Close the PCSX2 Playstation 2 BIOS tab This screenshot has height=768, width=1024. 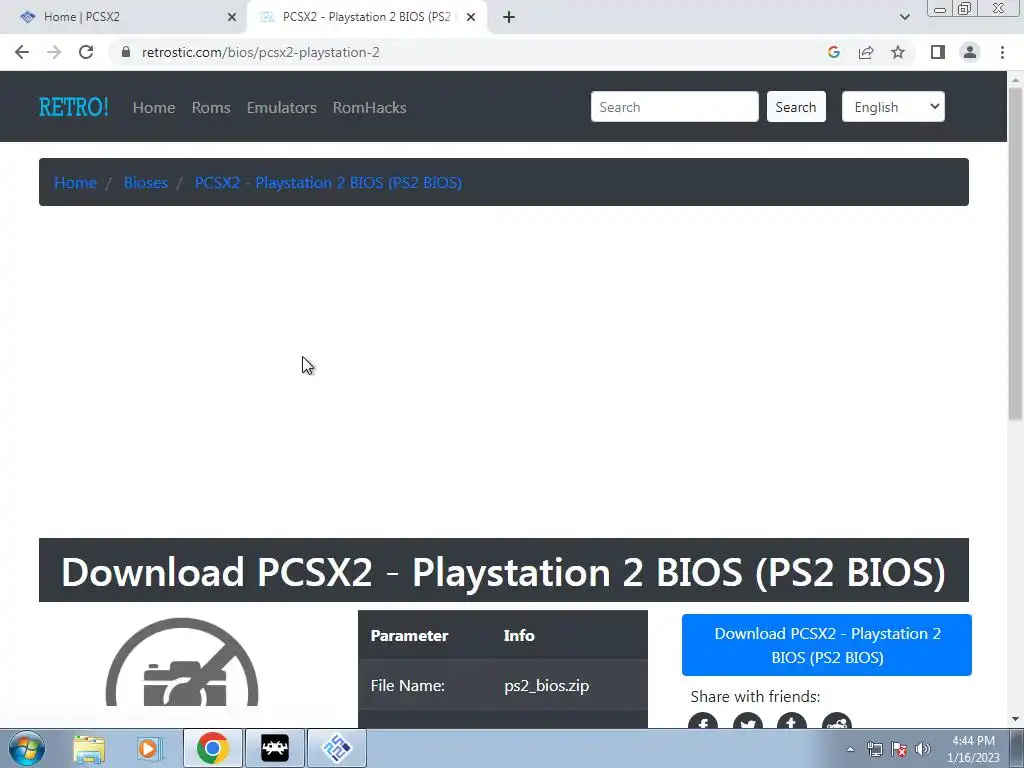[x=471, y=17]
